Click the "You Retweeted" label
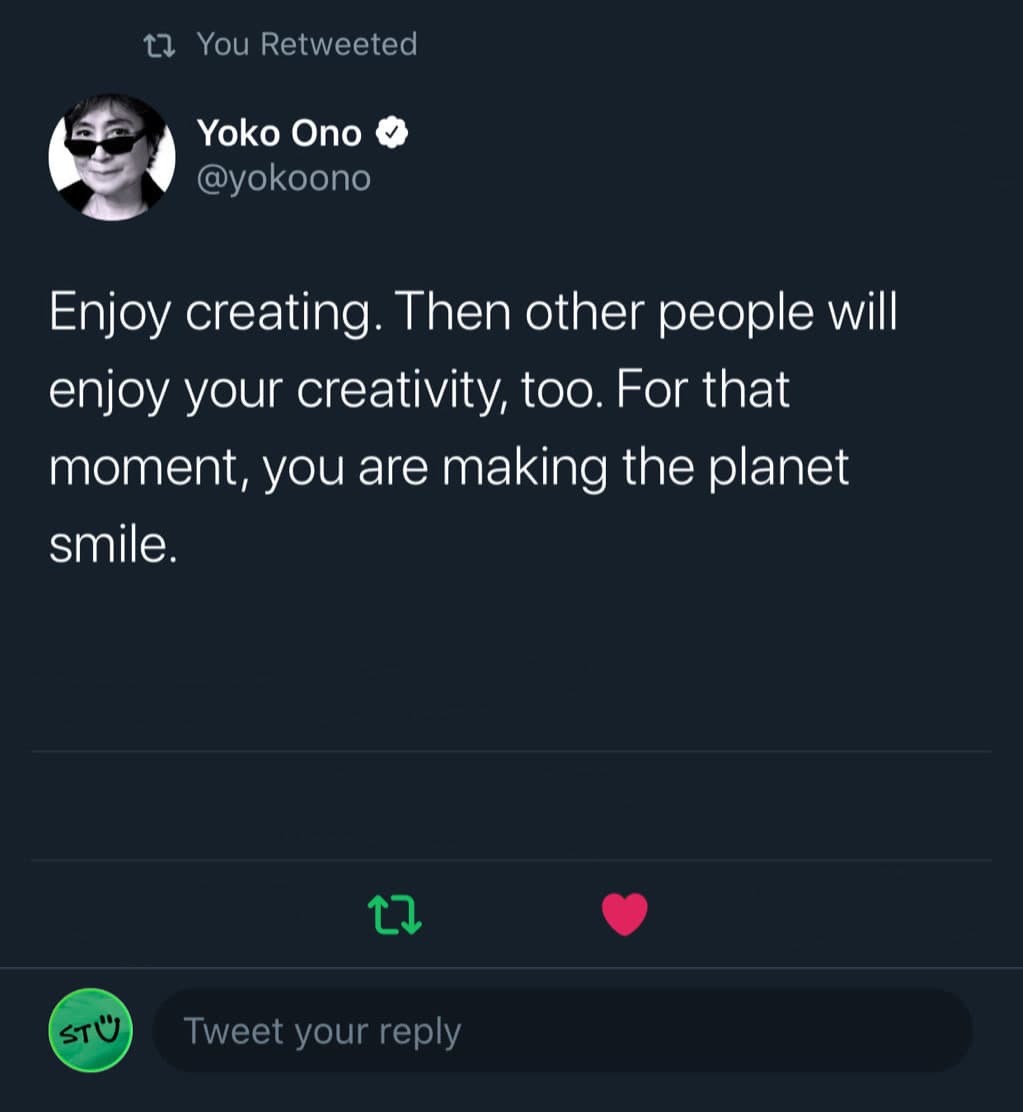1023x1112 pixels. coord(306,44)
